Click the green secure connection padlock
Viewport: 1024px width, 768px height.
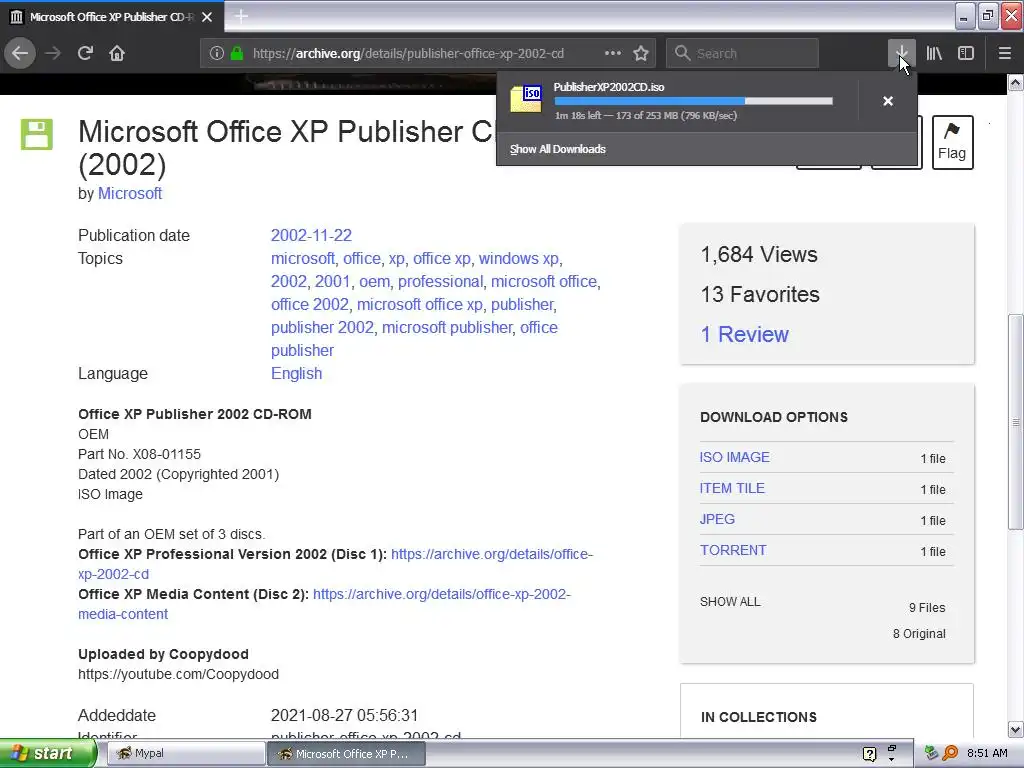pyautogui.click(x=237, y=54)
